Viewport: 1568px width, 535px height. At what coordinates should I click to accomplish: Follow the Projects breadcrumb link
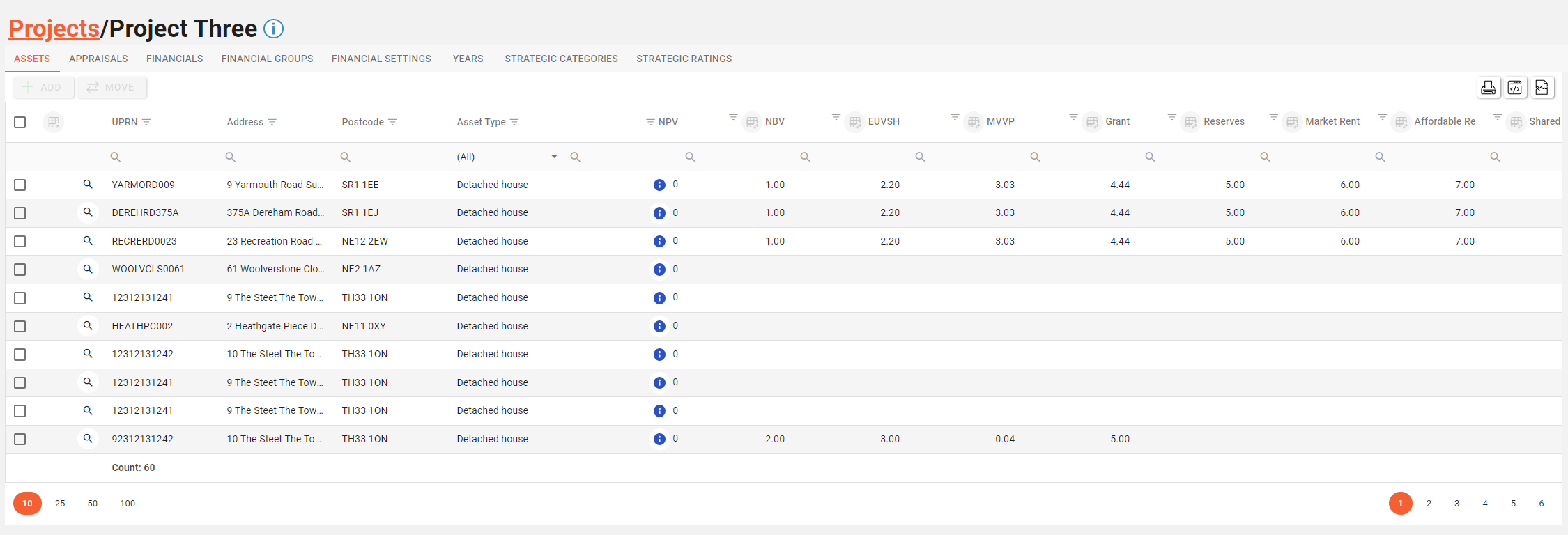click(54, 29)
